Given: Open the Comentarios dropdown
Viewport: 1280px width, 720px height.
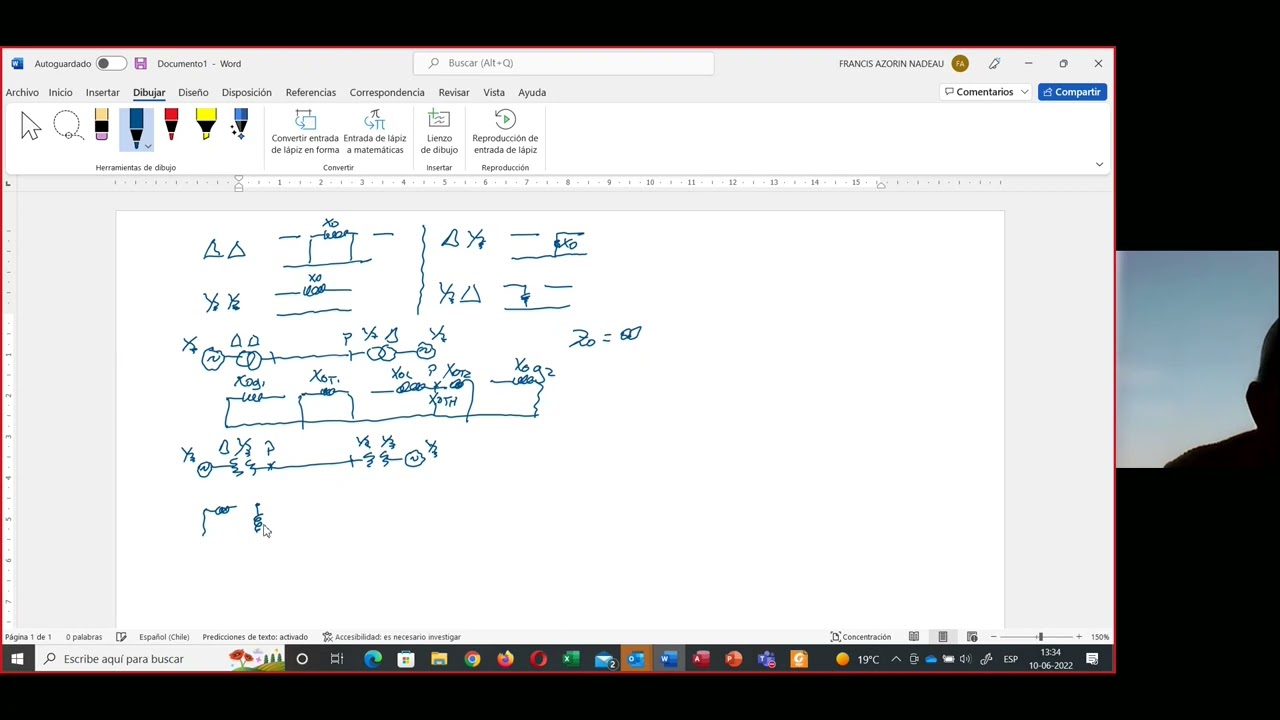Looking at the screenshot, I should coord(986,92).
